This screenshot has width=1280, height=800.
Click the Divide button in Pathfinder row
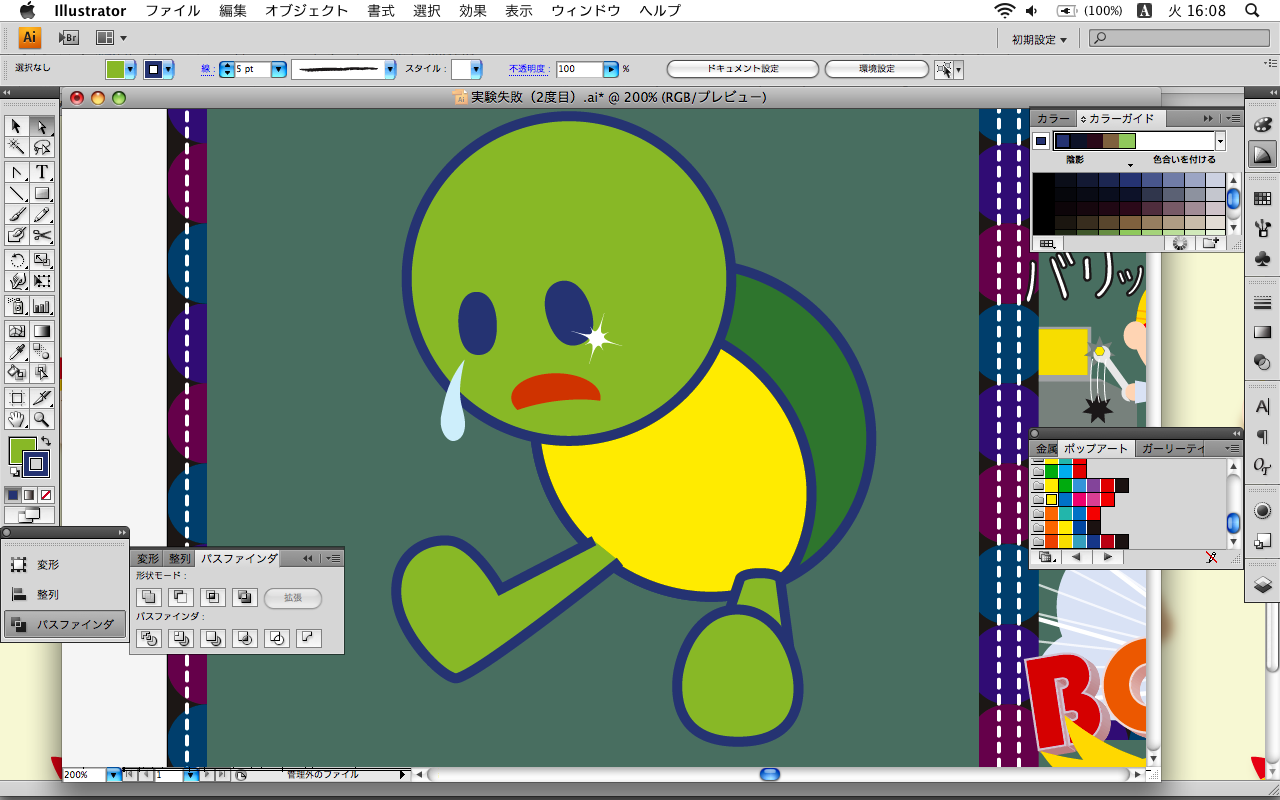[149, 637]
